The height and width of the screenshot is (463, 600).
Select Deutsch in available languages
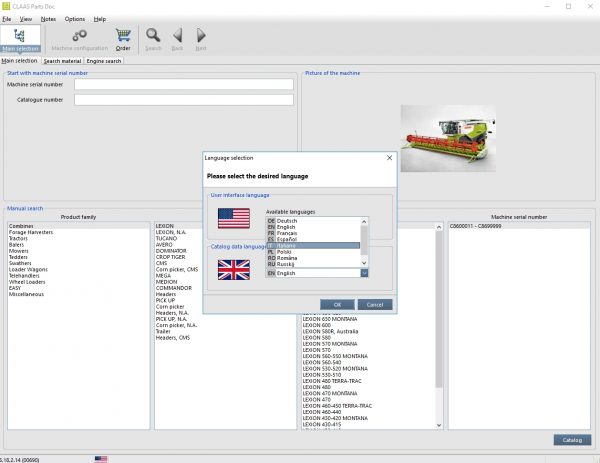(313, 221)
